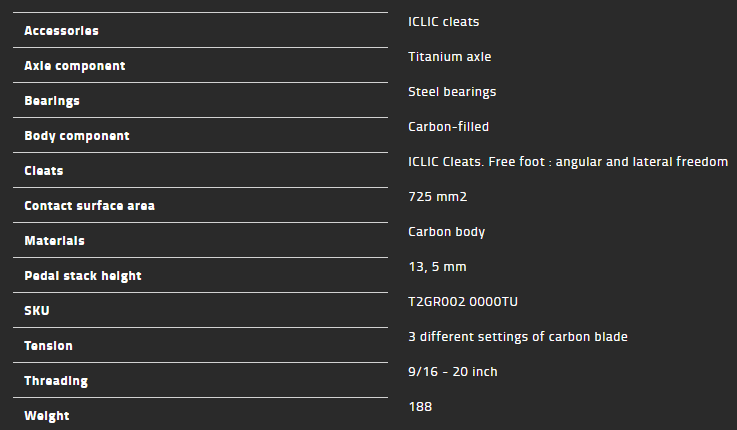Screen dimensions: 737x430
Task: Click the Body component label
Action: pyautogui.click(x=77, y=135)
